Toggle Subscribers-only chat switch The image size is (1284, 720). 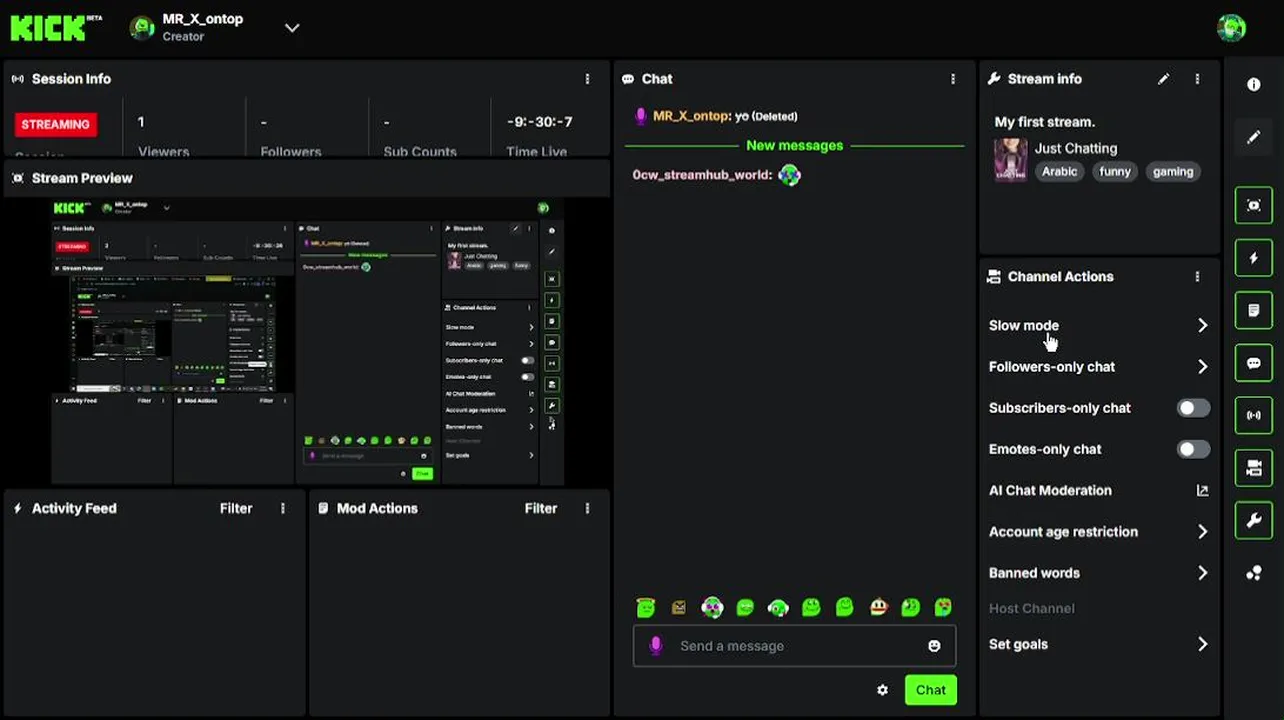tap(1193, 408)
